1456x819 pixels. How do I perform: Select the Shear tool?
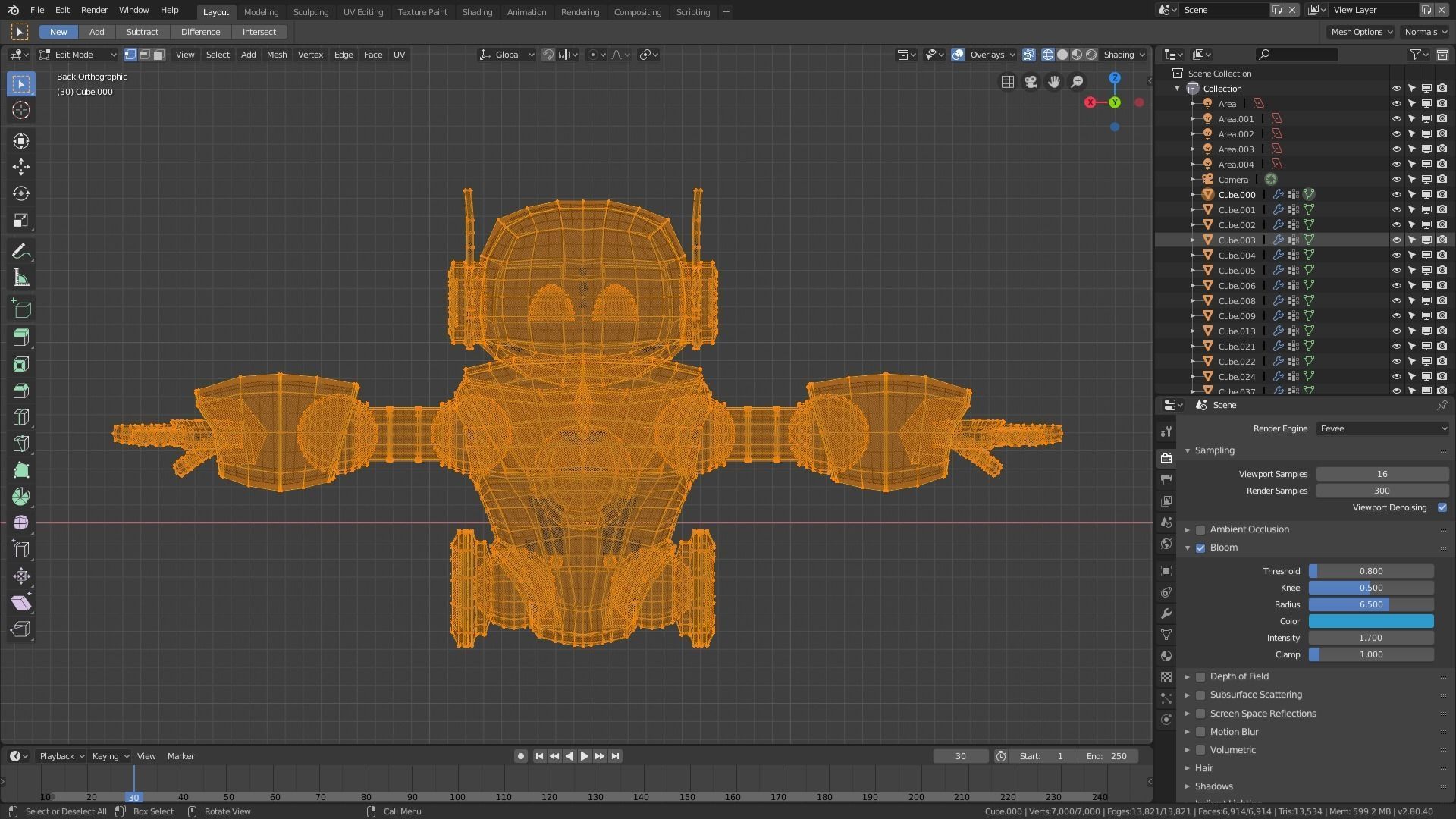click(x=21, y=603)
